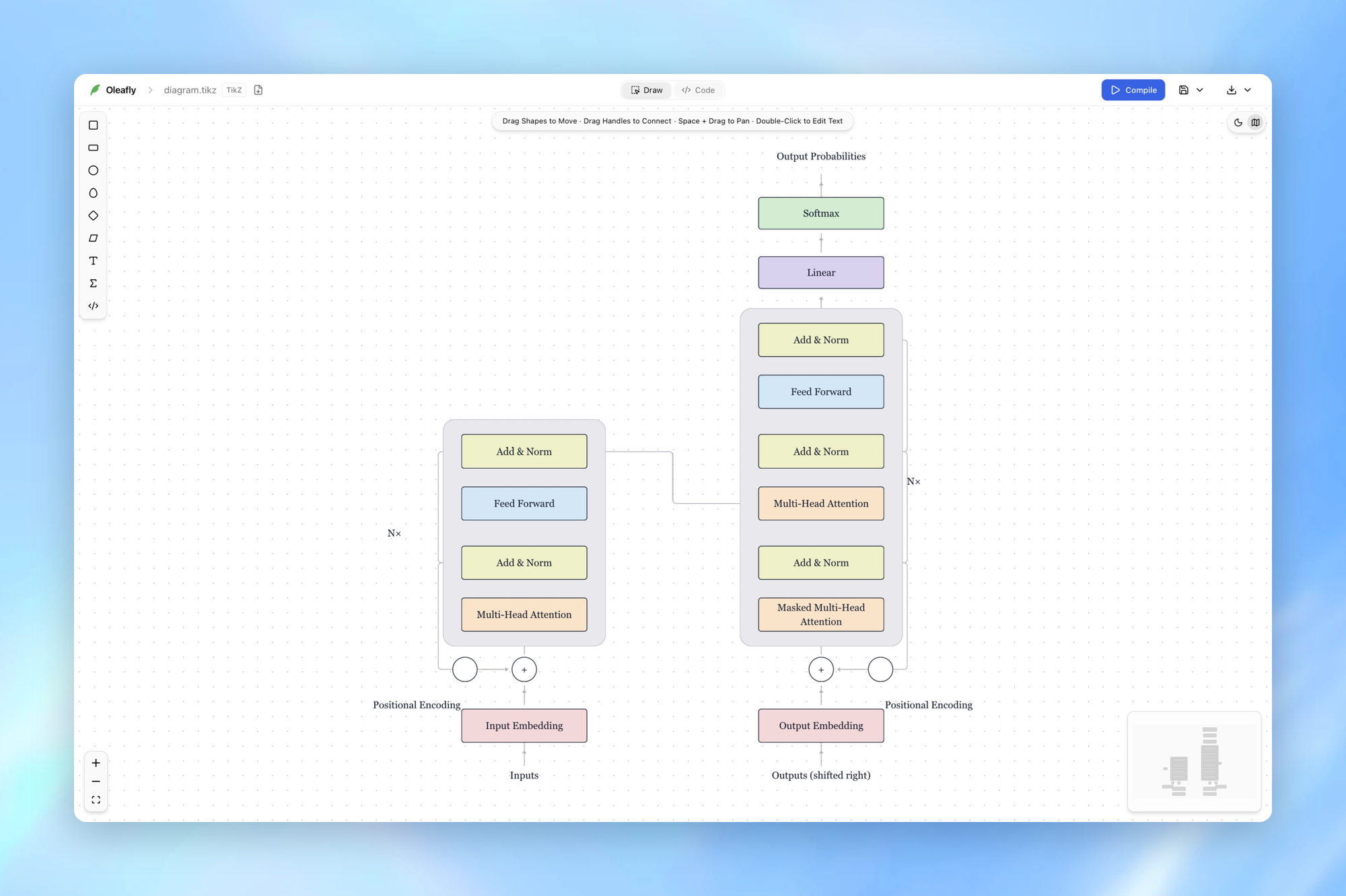
Task: Zoom in with the plus button
Action: click(96, 763)
